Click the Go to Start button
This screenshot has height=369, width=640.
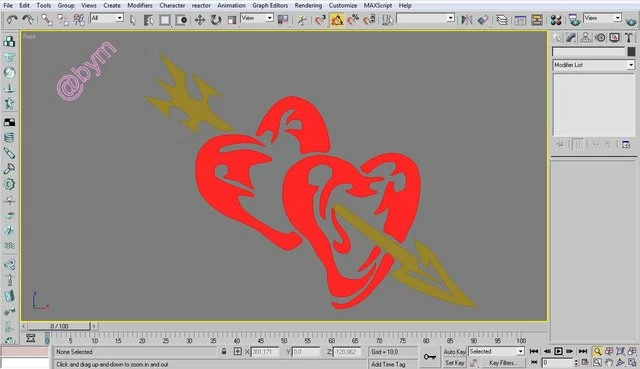pos(533,351)
